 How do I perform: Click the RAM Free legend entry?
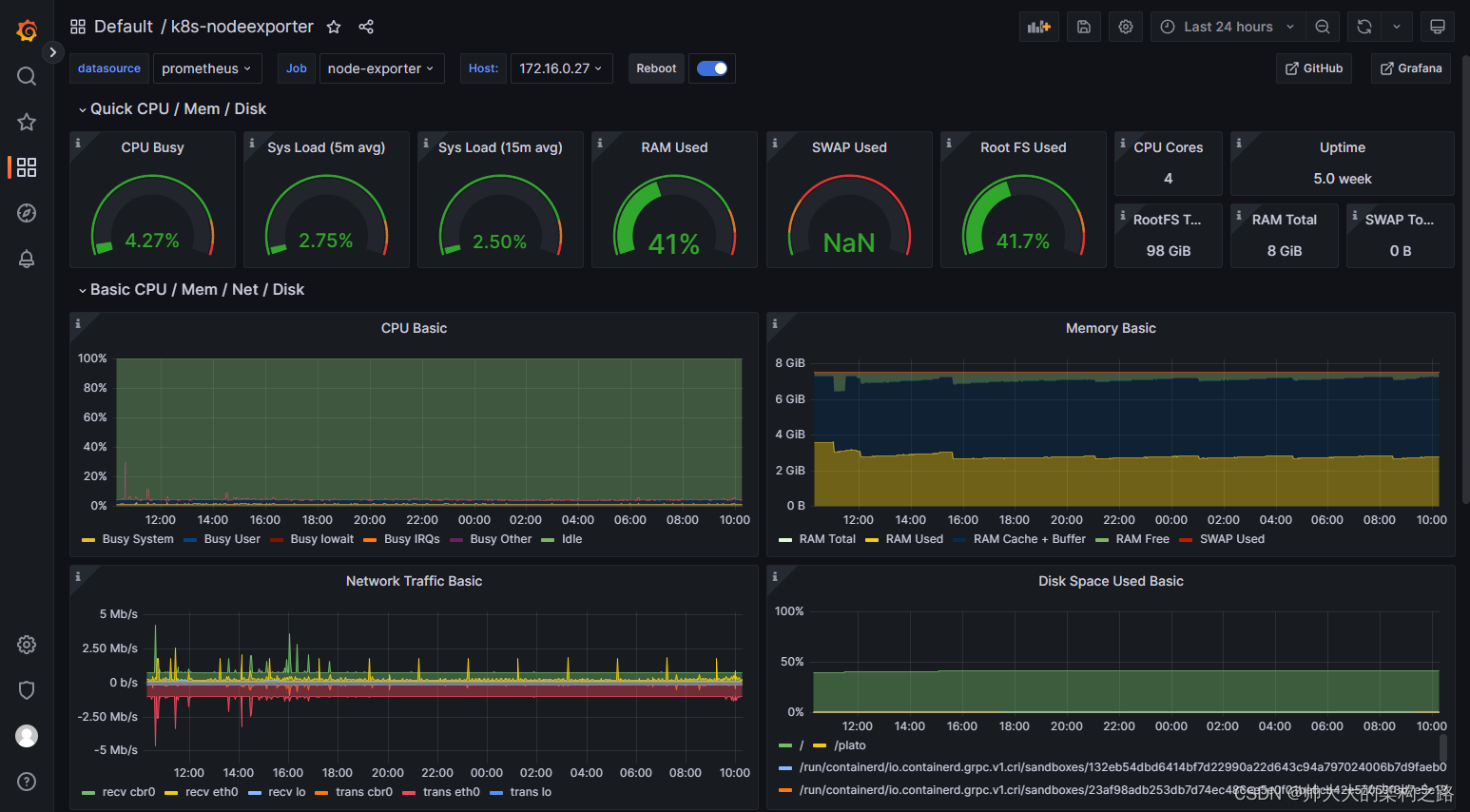[x=1142, y=539]
